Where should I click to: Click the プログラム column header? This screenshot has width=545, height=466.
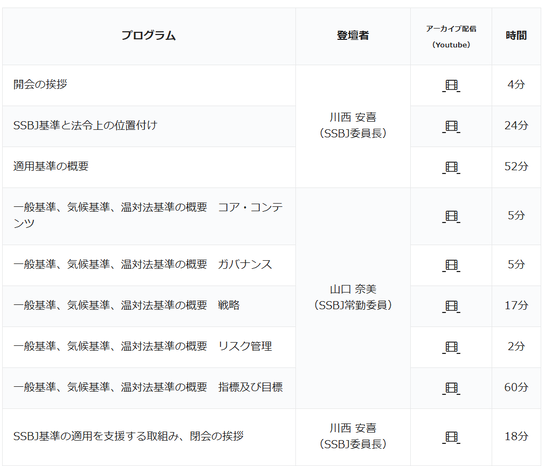tap(149, 35)
